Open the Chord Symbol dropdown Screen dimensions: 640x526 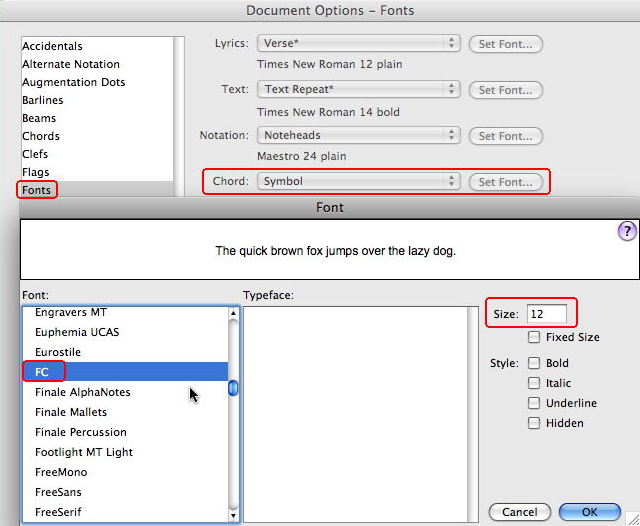pyautogui.click(x=358, y=181)
